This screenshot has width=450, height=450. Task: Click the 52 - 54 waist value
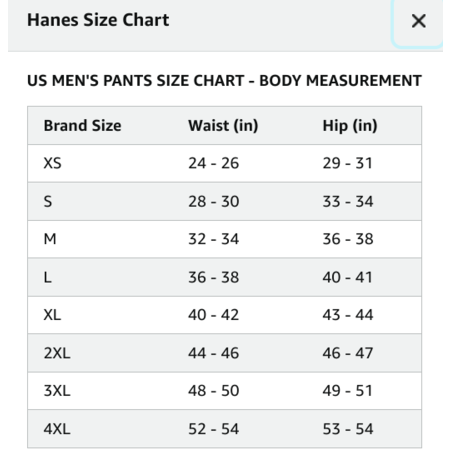(214, 429)
